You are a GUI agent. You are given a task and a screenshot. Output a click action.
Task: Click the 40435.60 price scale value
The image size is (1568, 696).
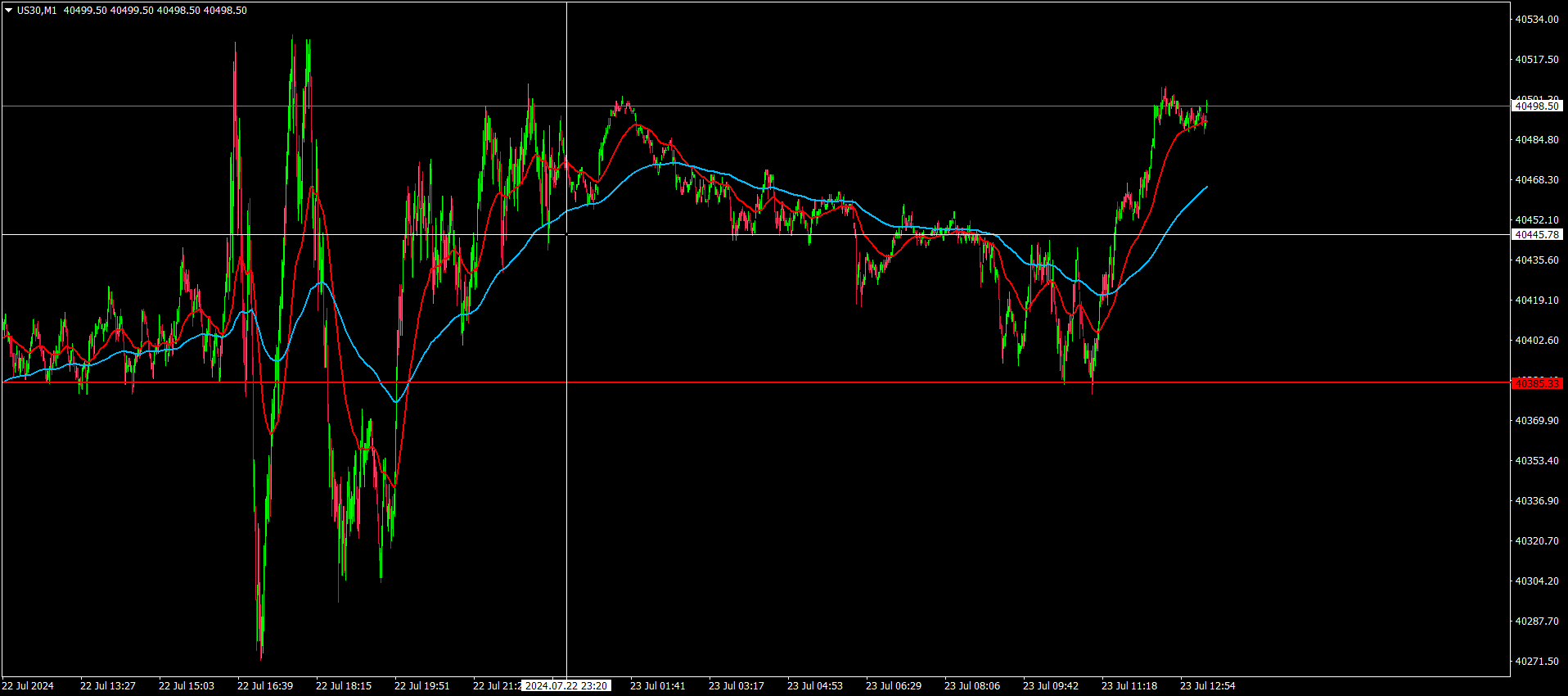(1537, 260)
